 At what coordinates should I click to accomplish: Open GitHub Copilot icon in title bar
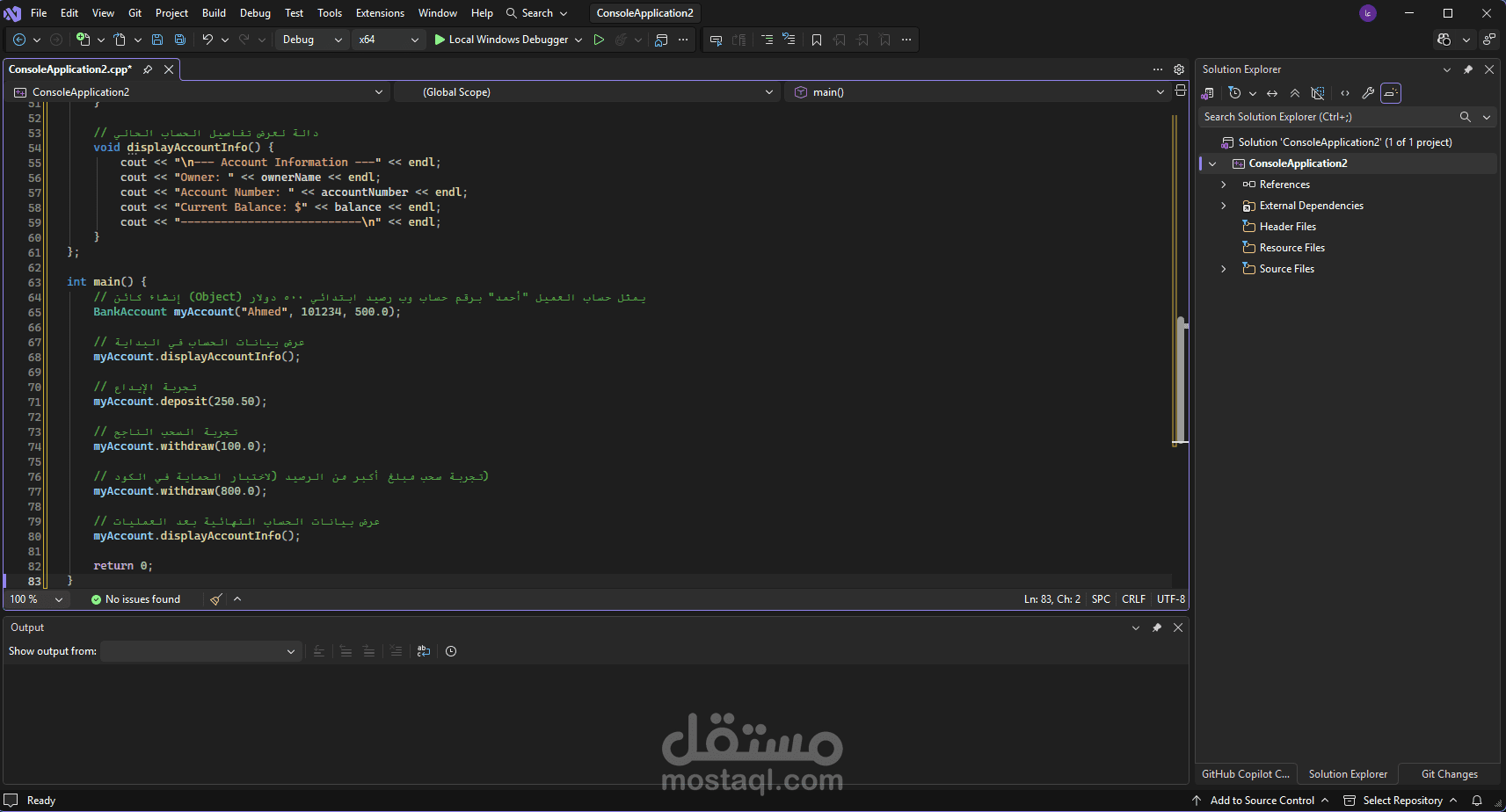(1444, 40)
